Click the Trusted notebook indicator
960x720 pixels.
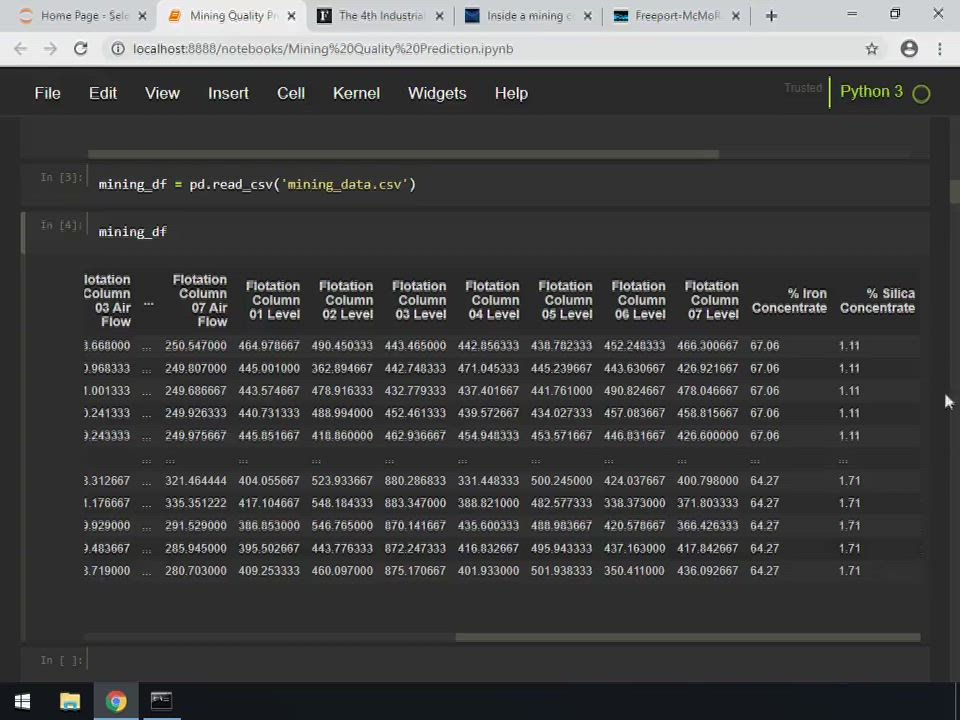[x=803, y=88]
